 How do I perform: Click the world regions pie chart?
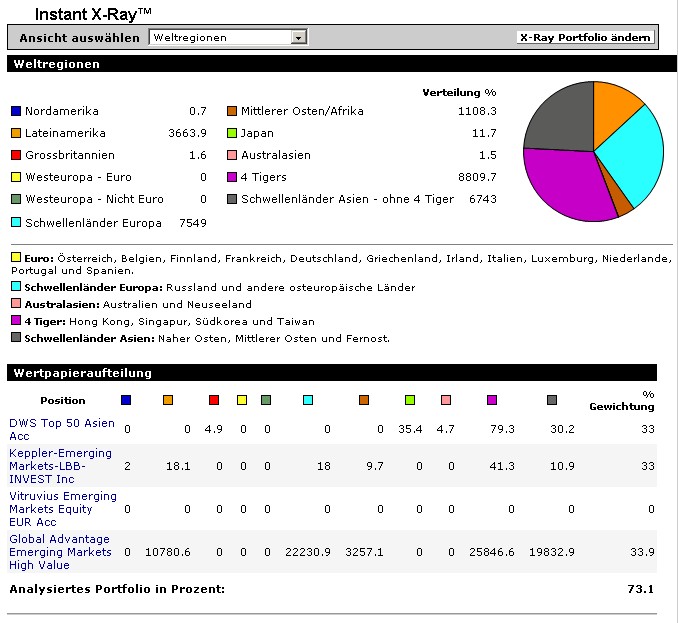pyautogui.click(x=593, y=151)
